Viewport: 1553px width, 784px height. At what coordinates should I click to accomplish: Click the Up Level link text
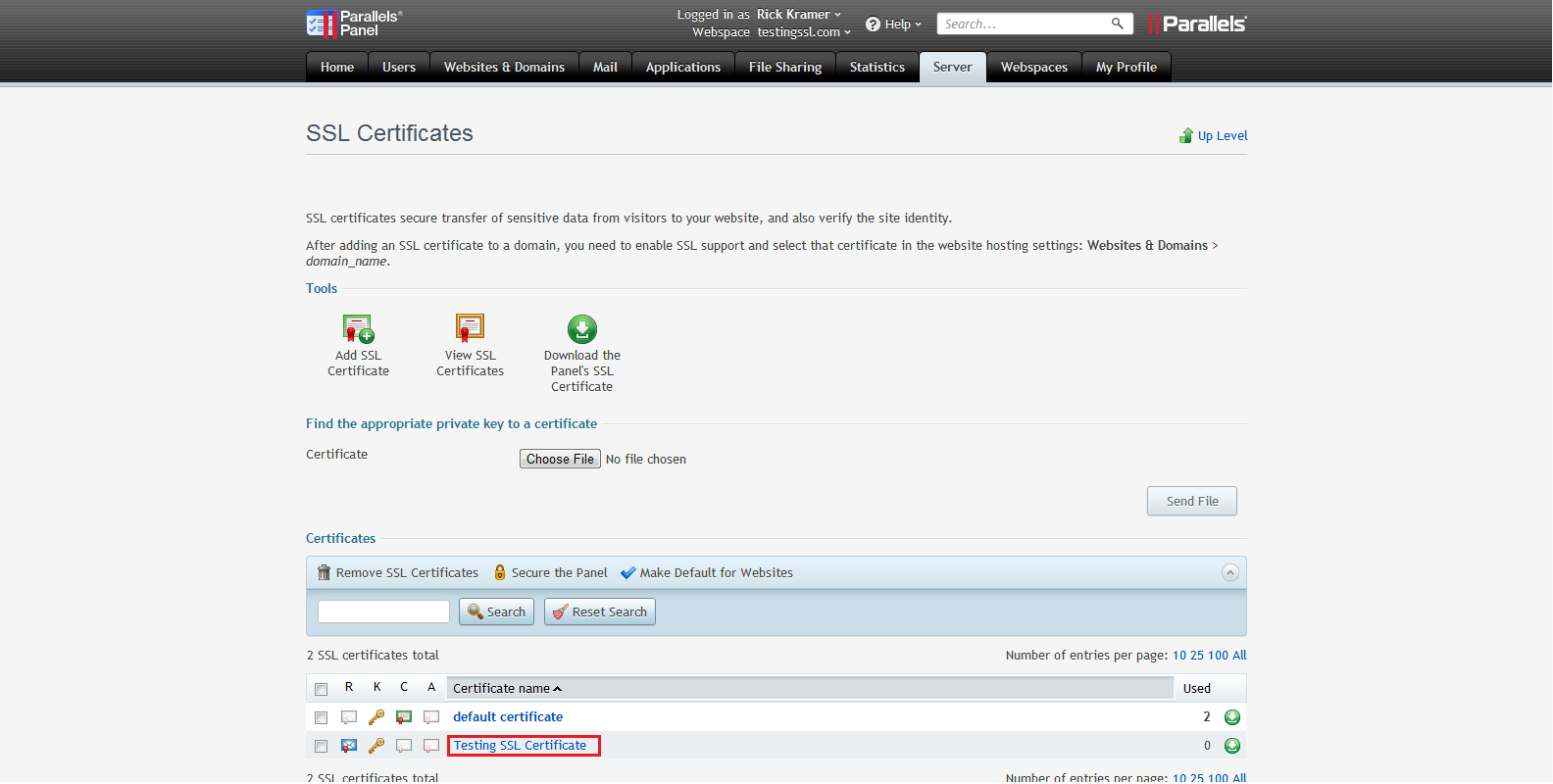click(1223, 135)
